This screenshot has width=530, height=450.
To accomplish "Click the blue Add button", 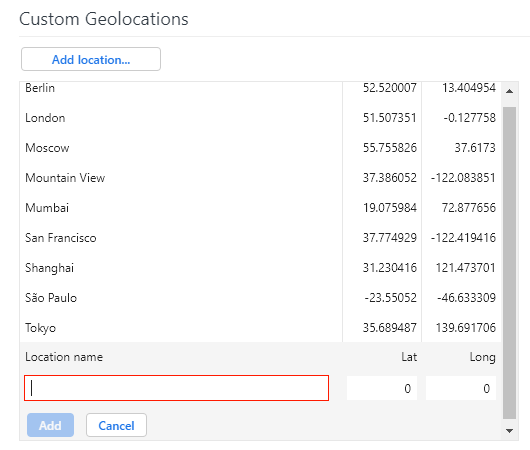I will [50, 425].
